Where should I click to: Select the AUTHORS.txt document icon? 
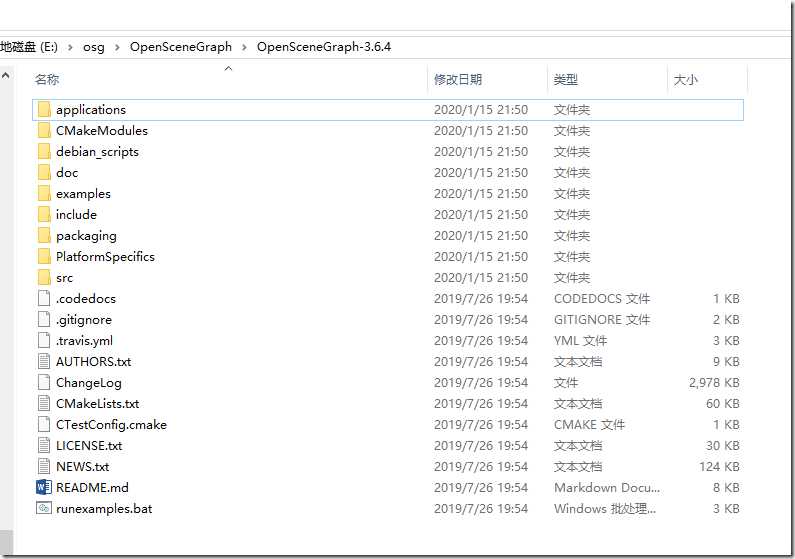click(44, 361)
